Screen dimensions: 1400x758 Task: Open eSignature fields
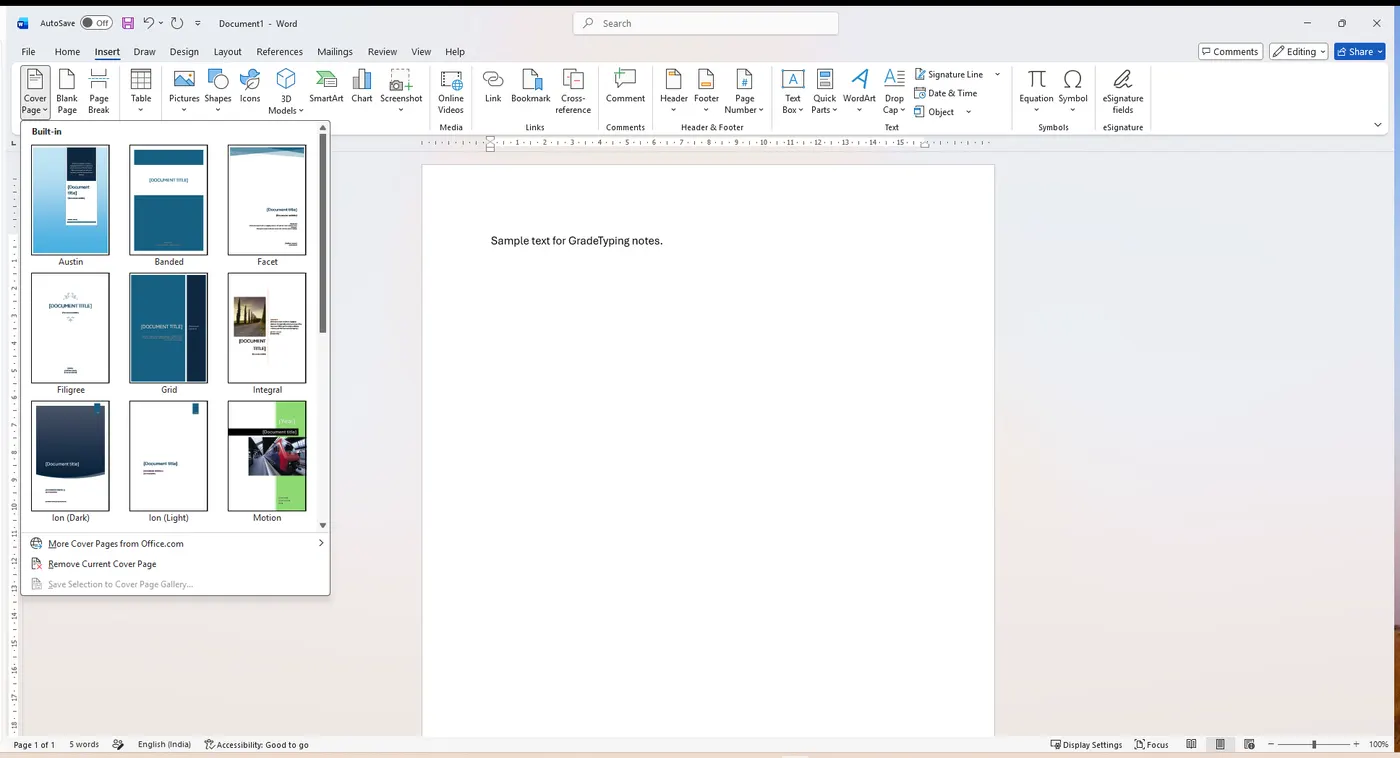click(1123, 92)
